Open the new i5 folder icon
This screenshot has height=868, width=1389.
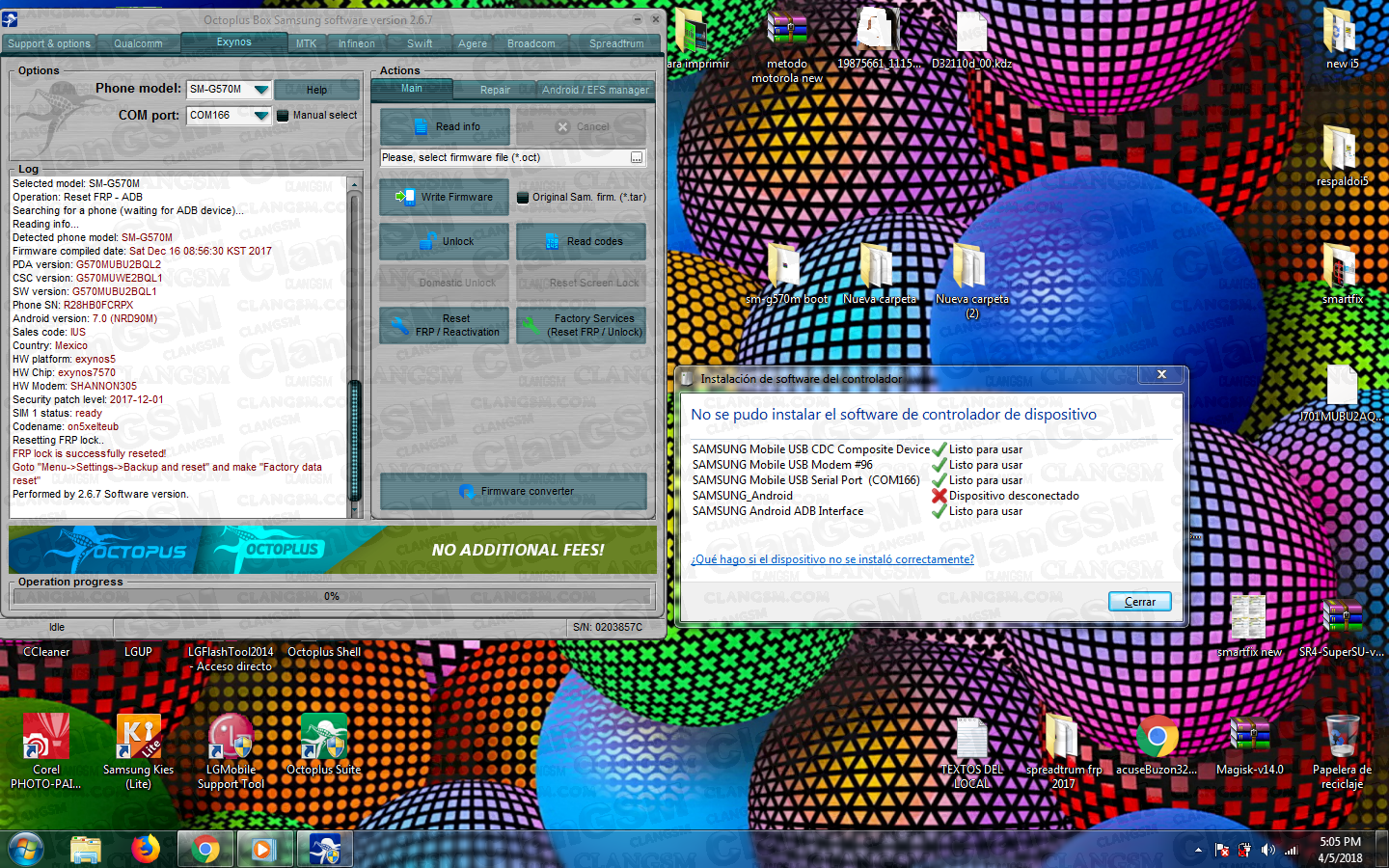point(1342,39)
